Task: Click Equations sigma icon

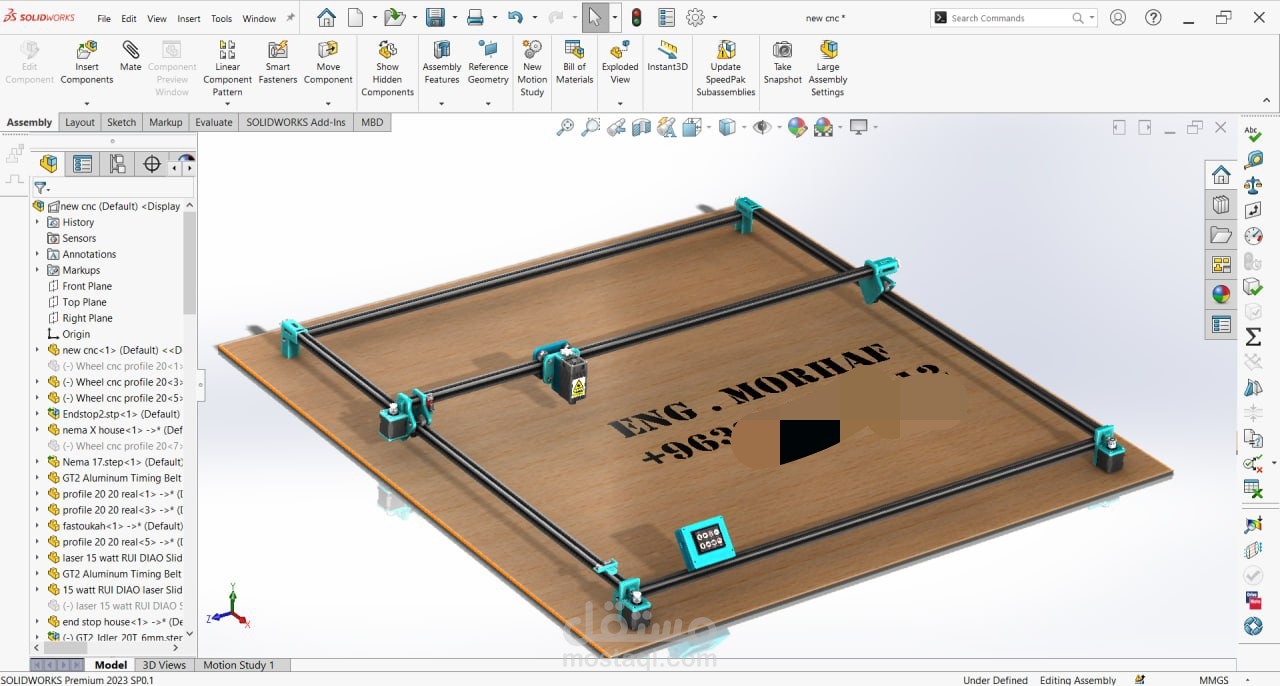Action: 1253,337
